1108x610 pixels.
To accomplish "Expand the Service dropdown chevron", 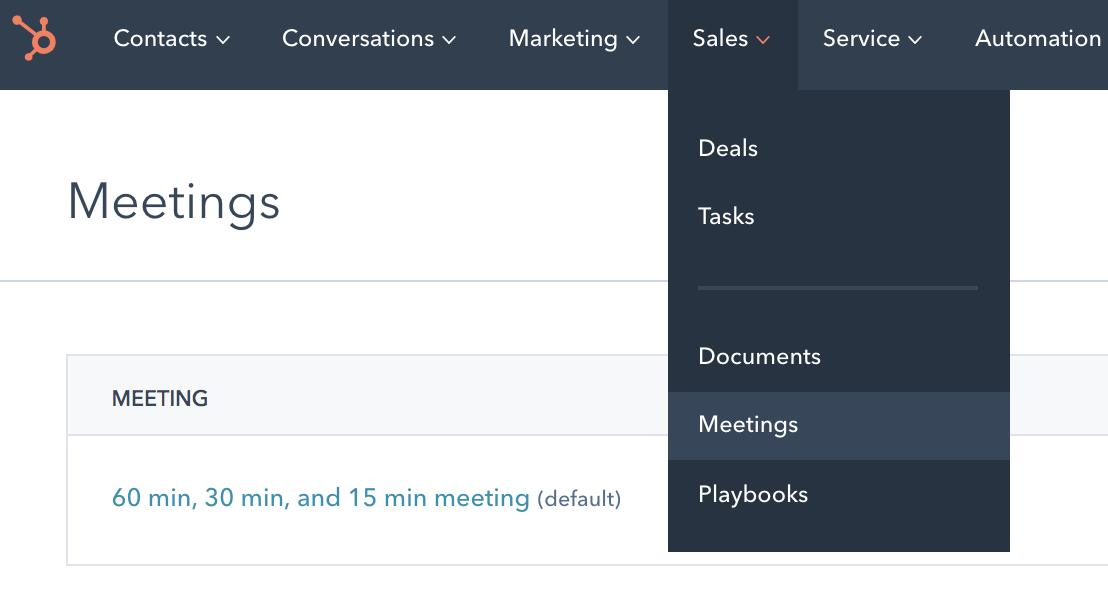I will coord(915,40).
